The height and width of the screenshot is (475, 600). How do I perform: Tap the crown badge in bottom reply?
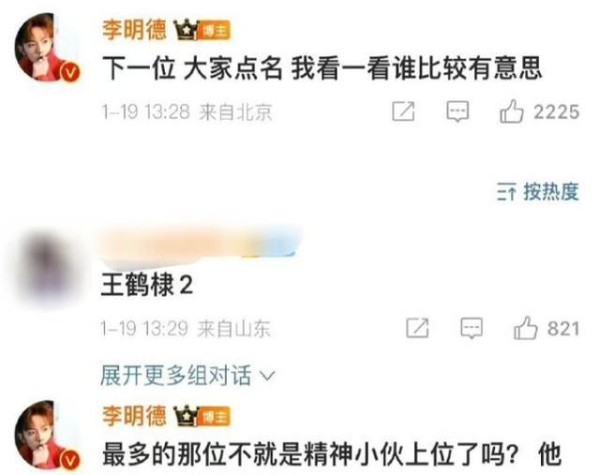pos(185,416)
